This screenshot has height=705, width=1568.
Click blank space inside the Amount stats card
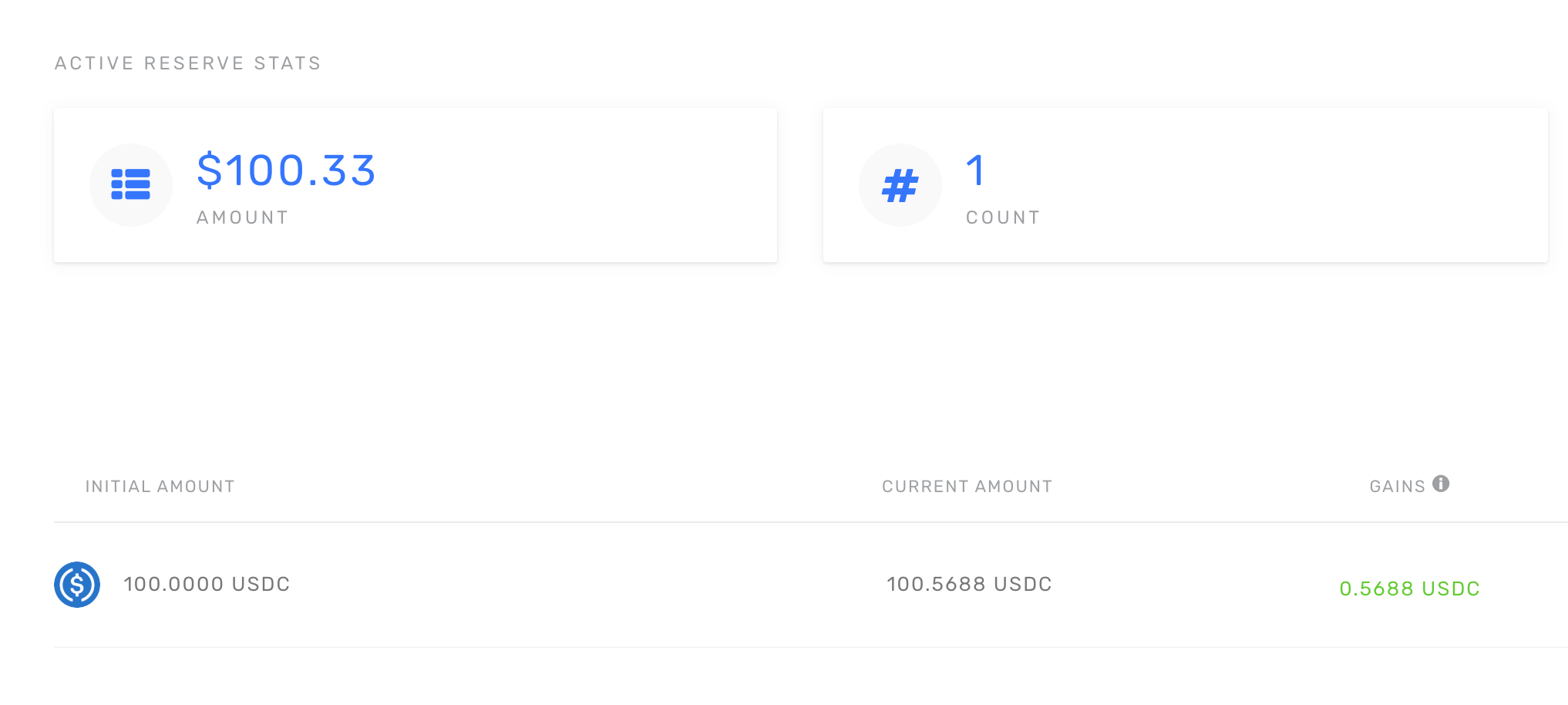[578, 185]
